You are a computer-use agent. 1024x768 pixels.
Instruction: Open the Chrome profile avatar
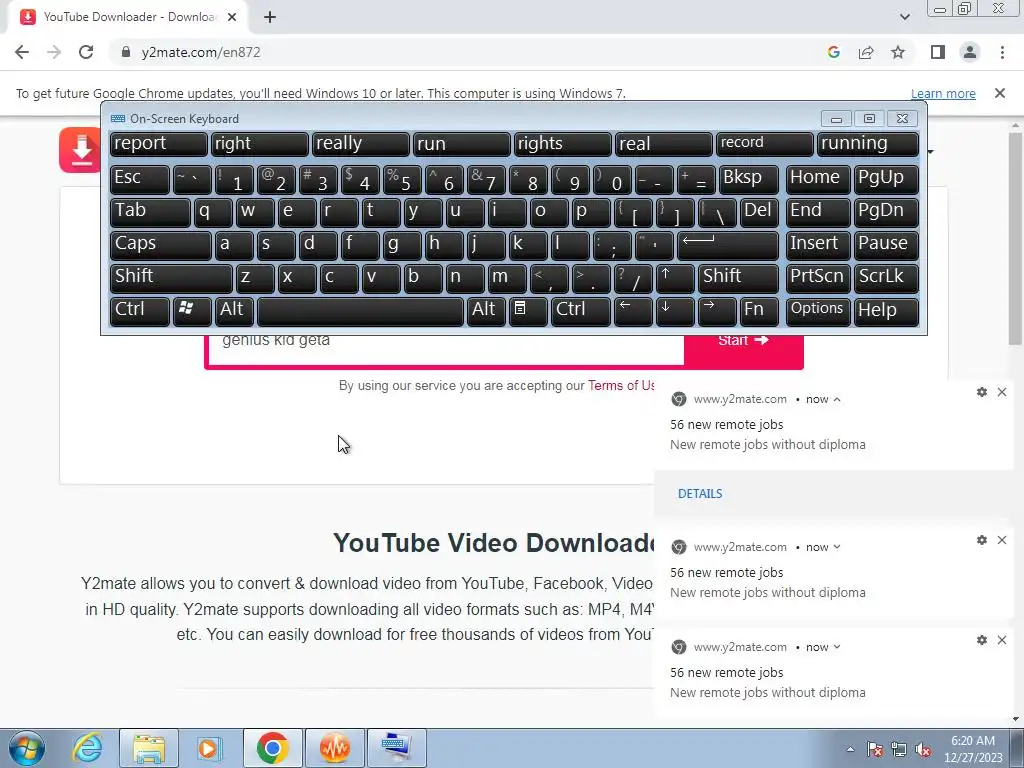[x=970, y=52]
